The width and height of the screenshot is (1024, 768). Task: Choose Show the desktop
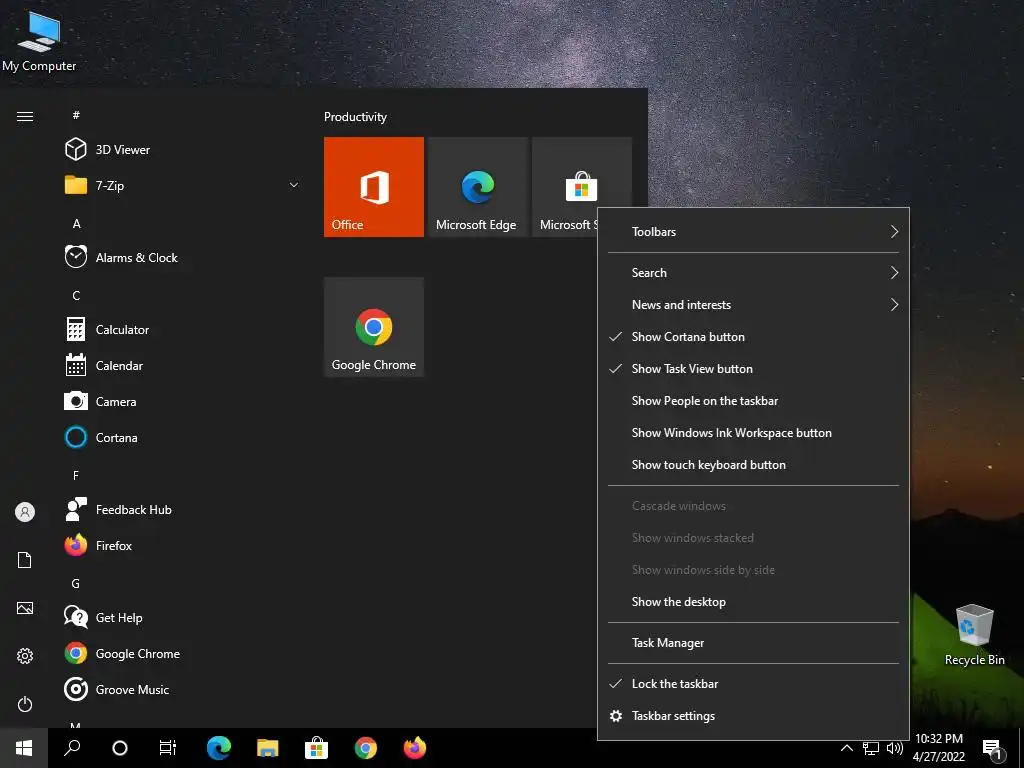pos(753,602)
